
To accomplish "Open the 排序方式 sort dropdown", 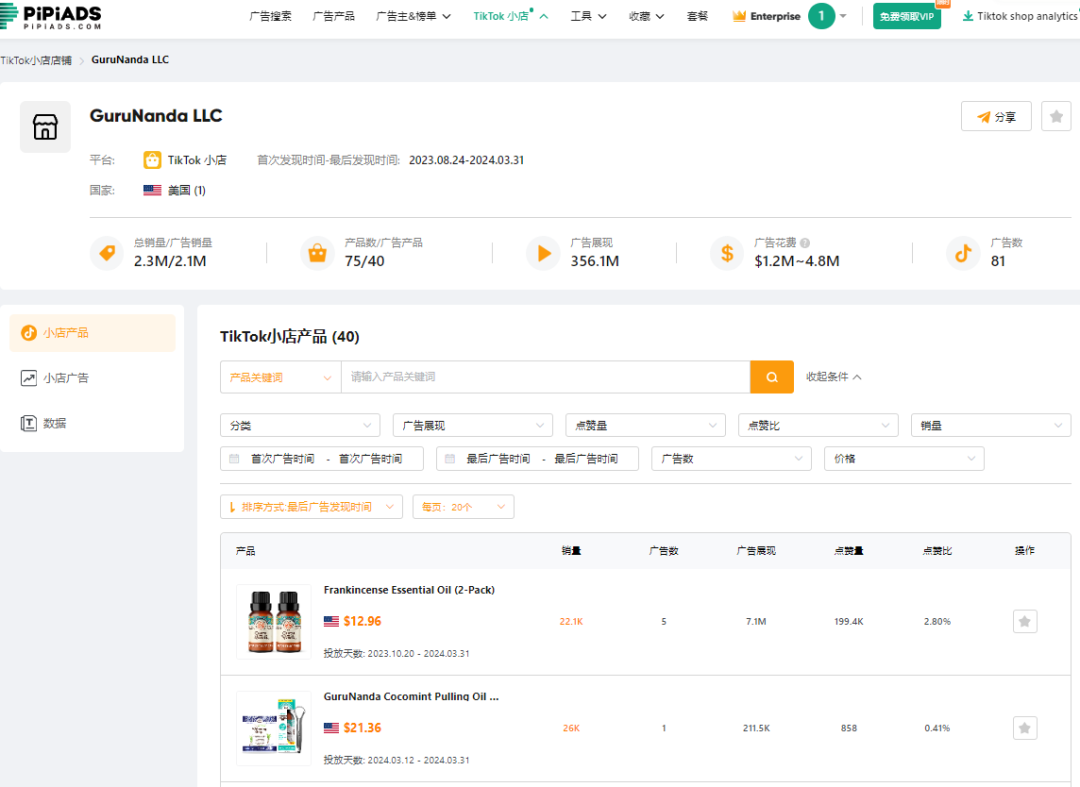I will [x=311, y=507].
